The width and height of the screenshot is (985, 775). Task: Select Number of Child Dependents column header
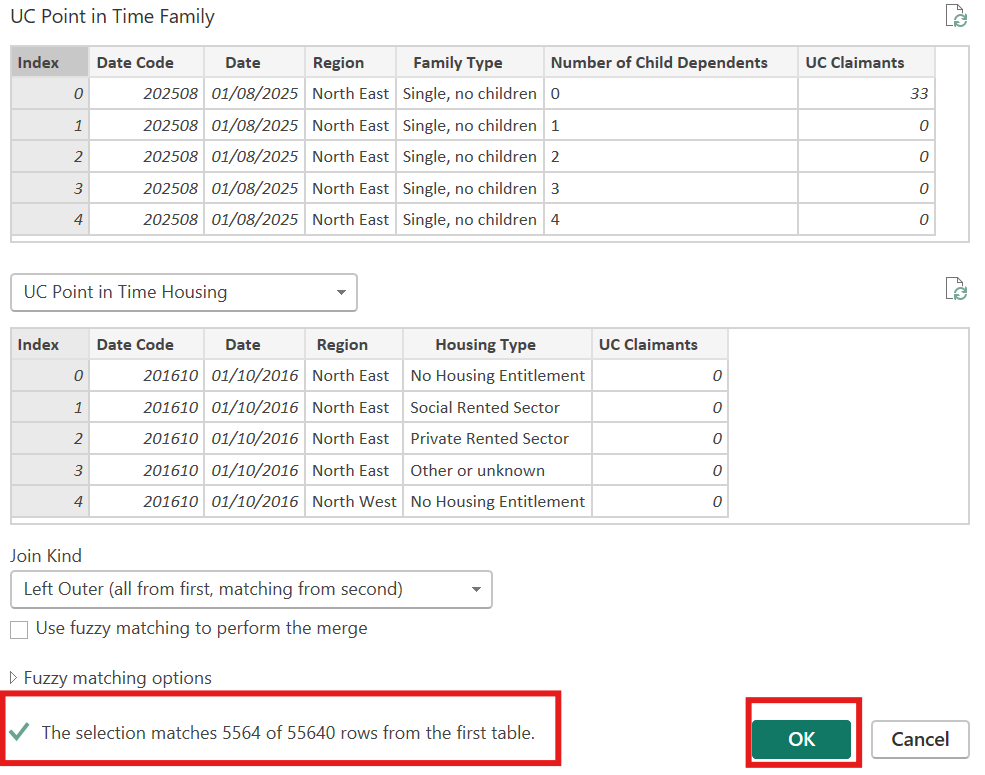(x=671, y=62)
